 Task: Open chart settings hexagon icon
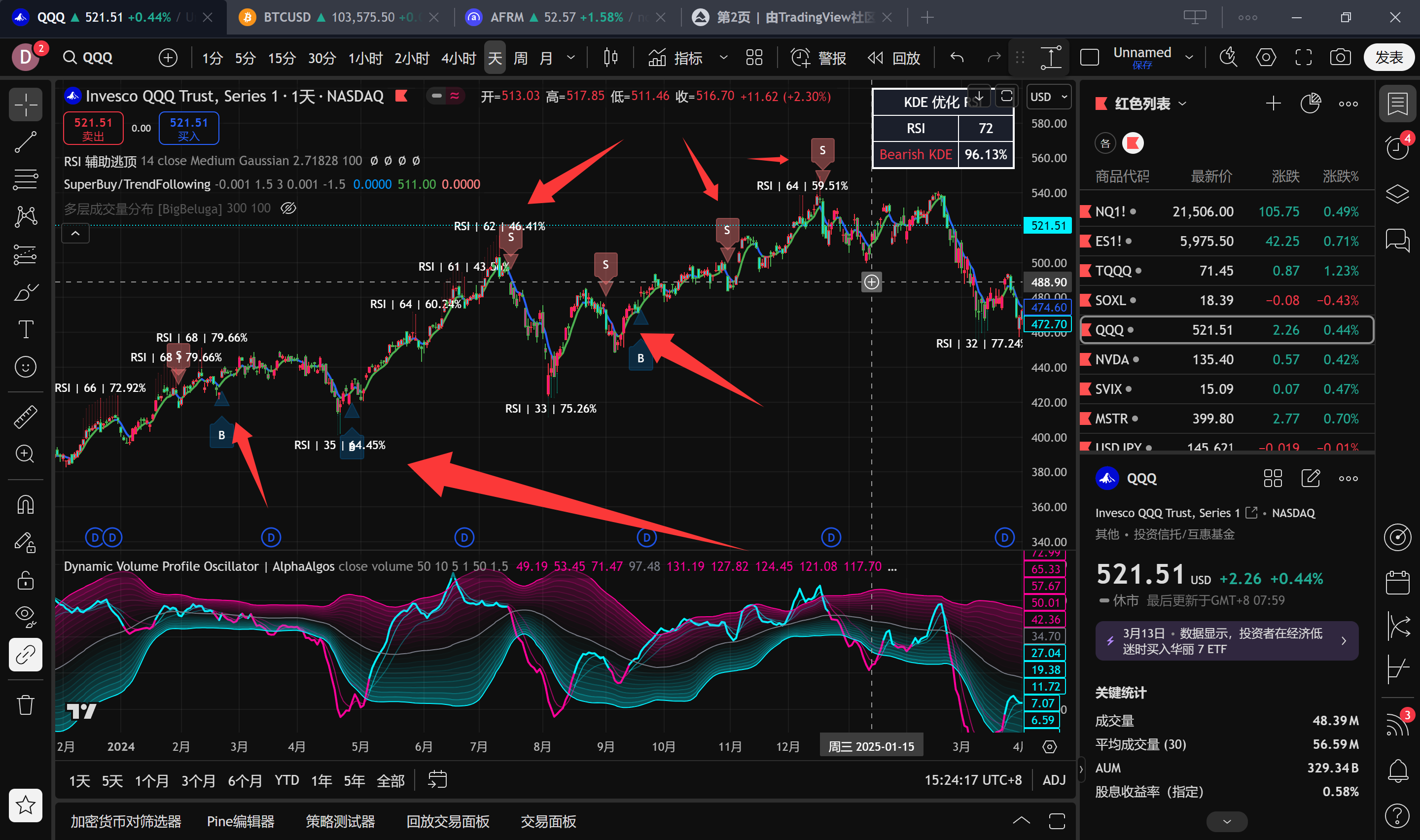click(1266, 58)
